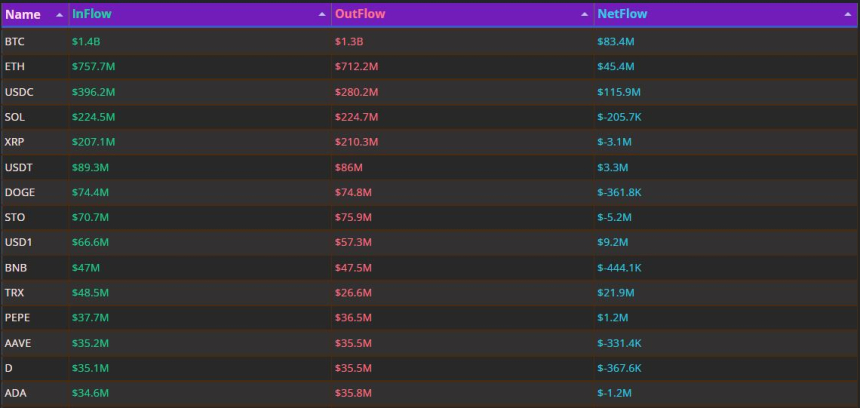The width and height of the screenshot is (860, 408).
Task: Click the STO InFlow value $70.7M
Action: click(x=91, y=217)
